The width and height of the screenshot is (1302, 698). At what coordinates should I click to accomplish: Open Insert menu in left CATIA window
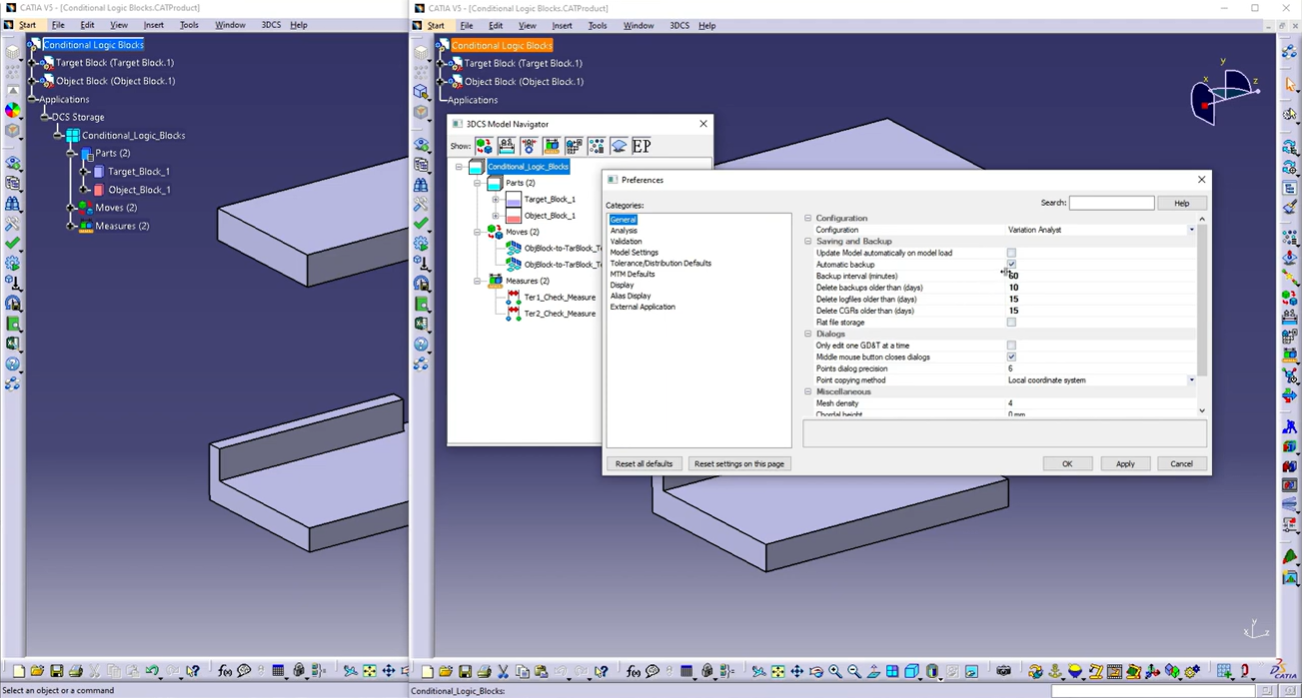click(153, 25)
